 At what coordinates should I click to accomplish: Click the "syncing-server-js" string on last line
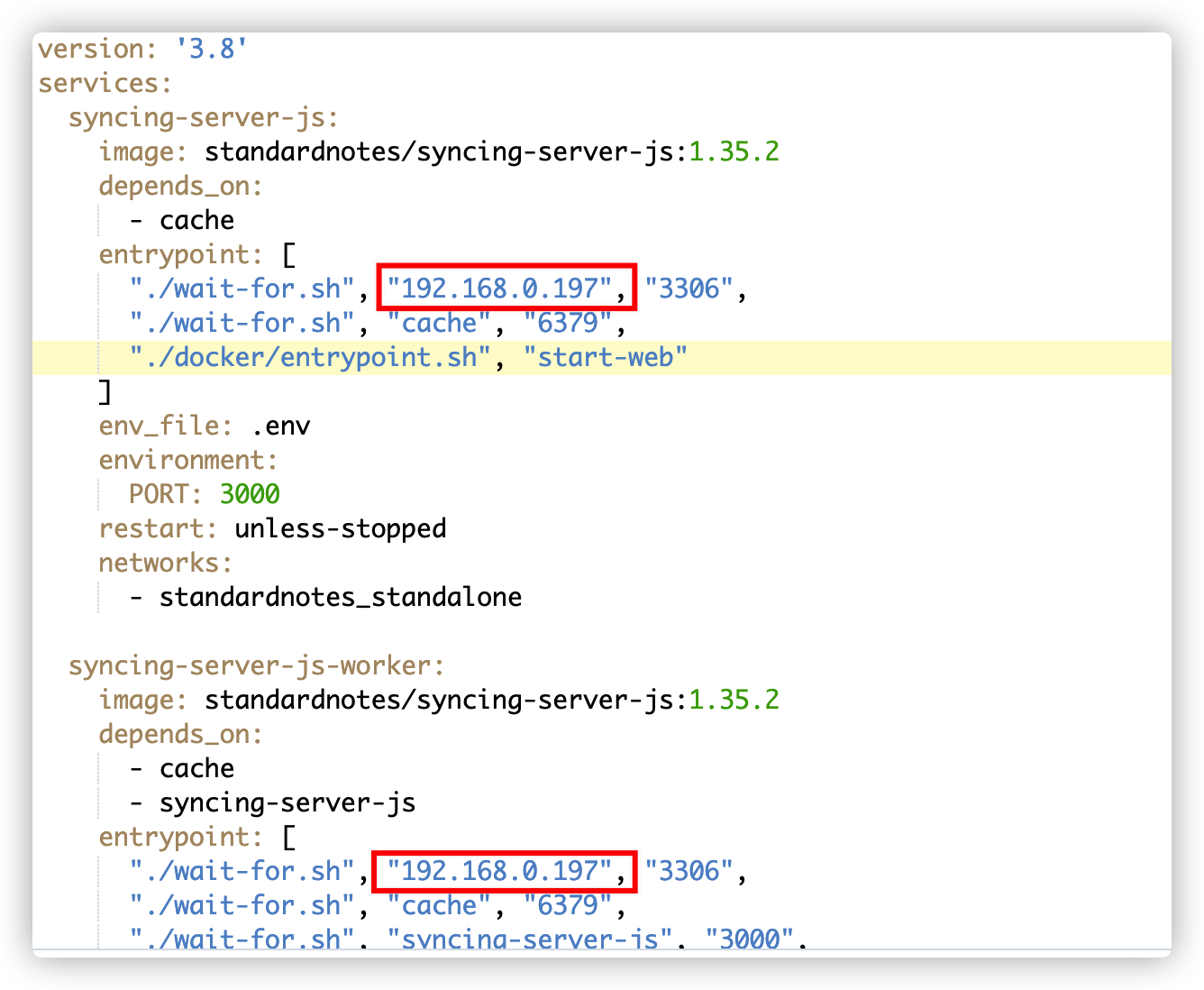(x=530, y=938)
